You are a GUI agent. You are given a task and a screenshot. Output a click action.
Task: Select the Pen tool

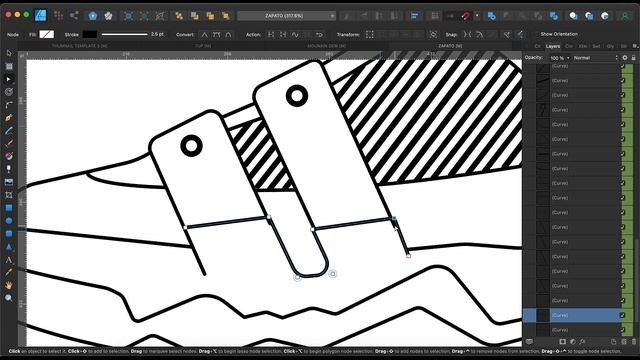tap(9, 118)
